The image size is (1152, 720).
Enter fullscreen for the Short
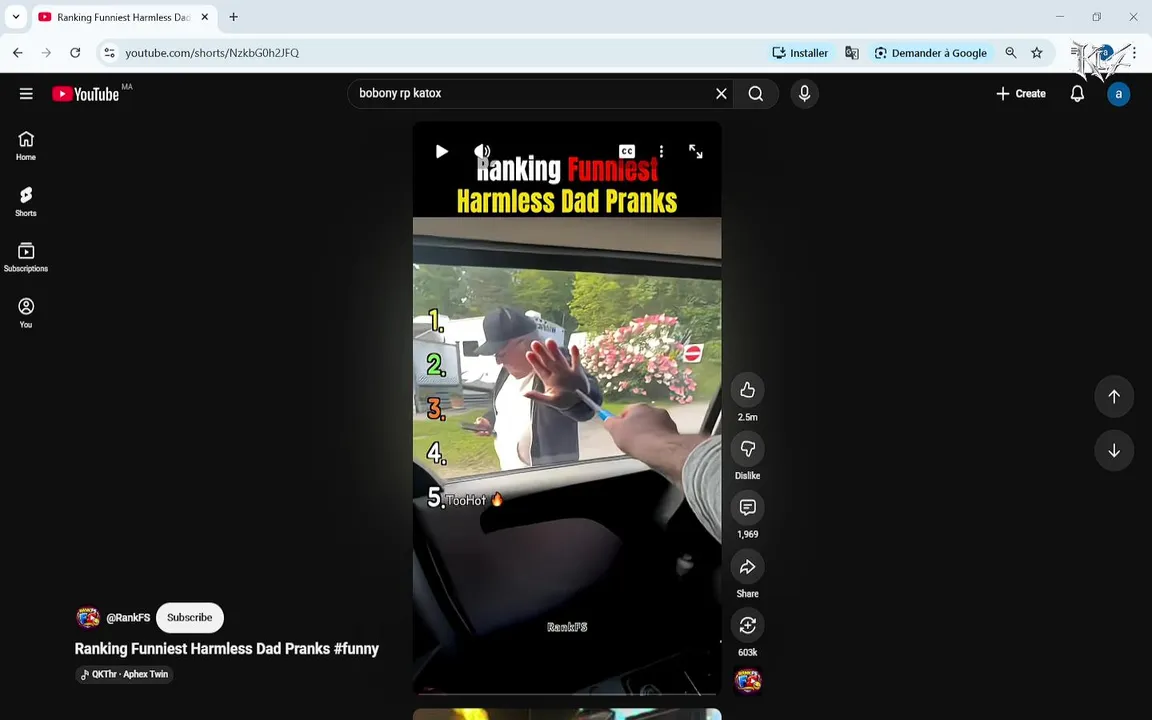[696, 151]
